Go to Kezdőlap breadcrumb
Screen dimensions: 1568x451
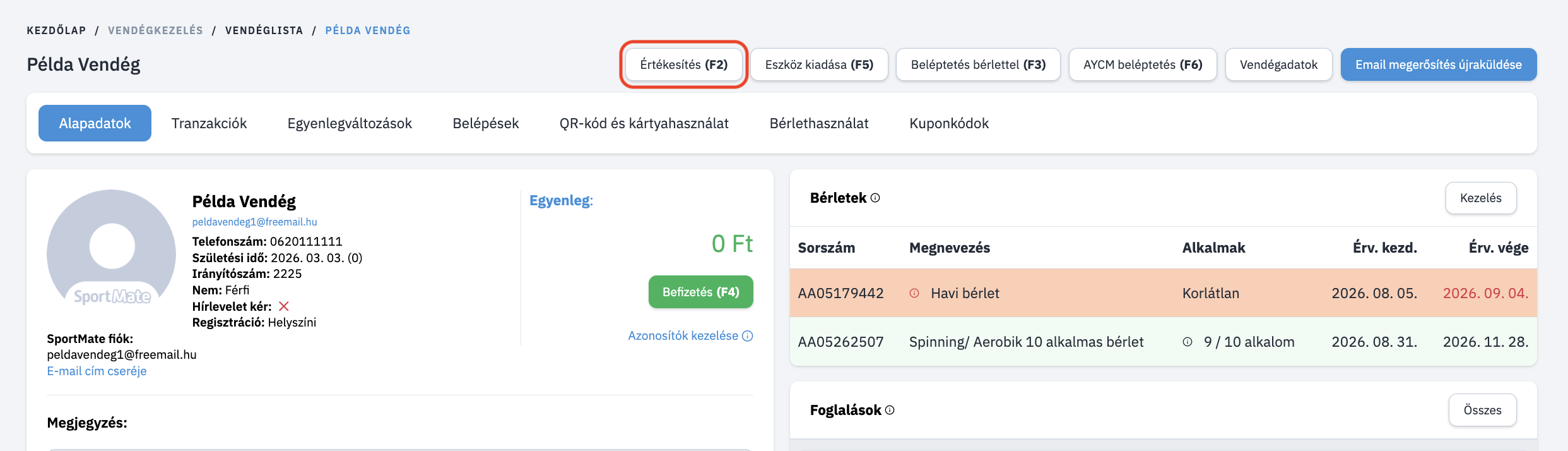56,30
